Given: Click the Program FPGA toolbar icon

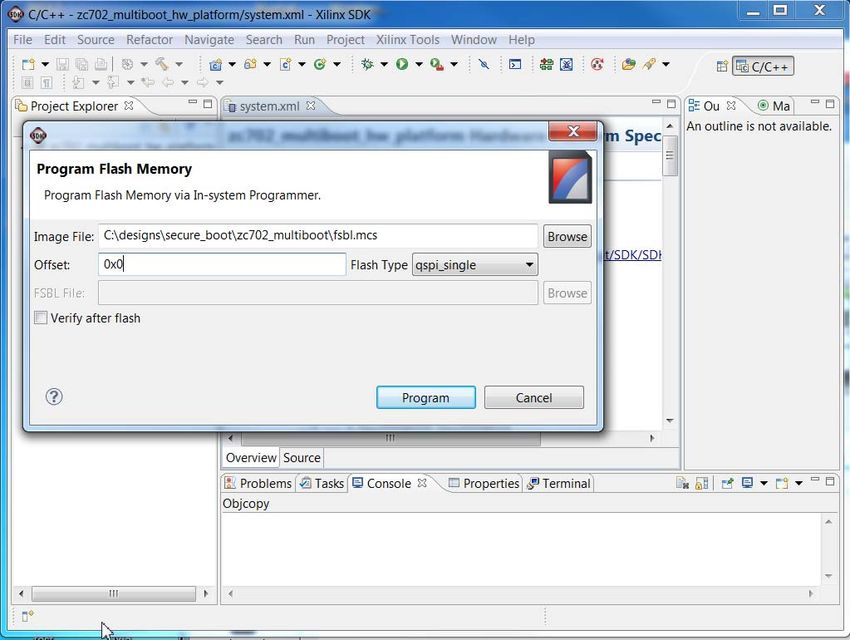Looking at the screenshot, I should (x=546, y=64).
